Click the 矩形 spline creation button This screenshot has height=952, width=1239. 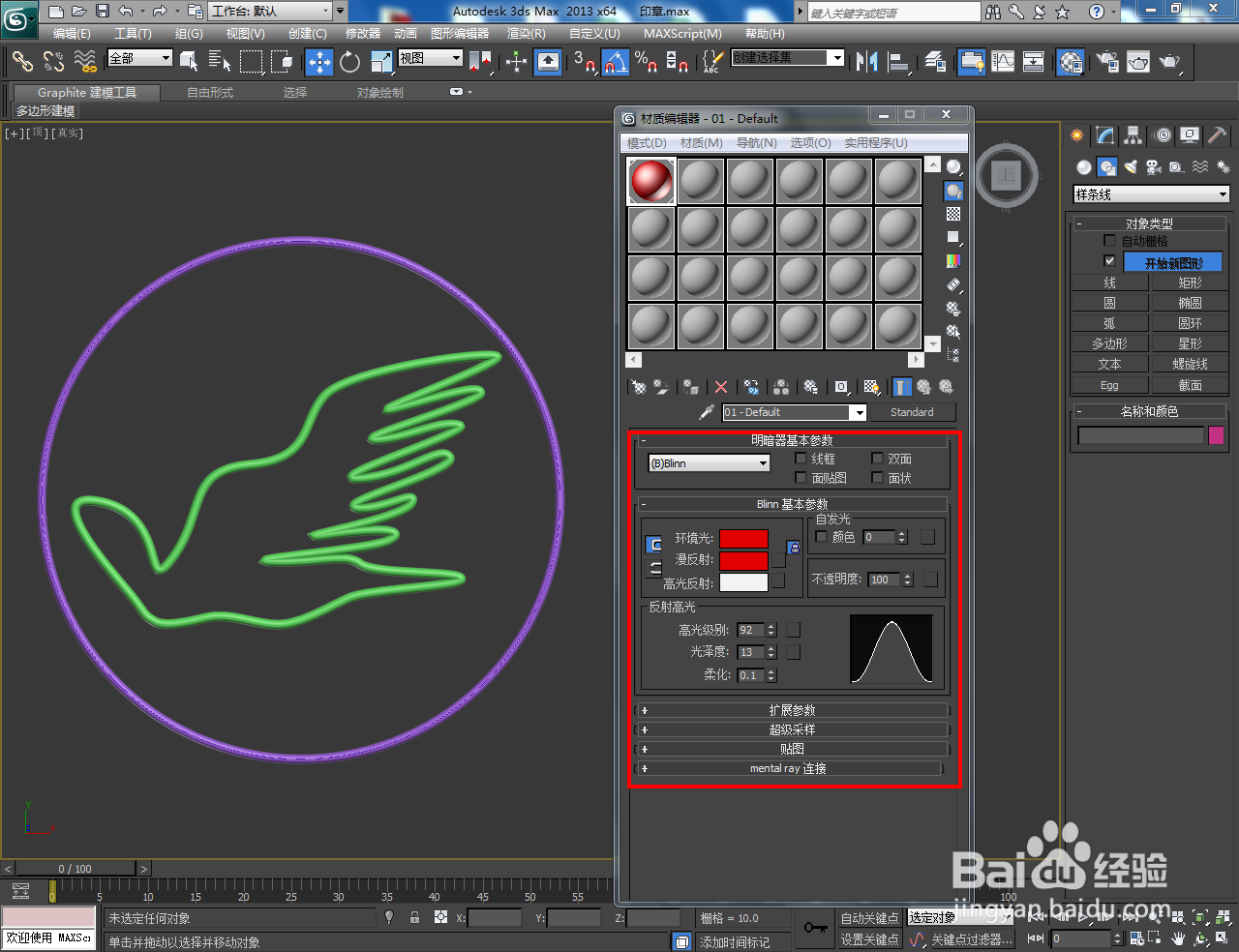(1190, 283)
